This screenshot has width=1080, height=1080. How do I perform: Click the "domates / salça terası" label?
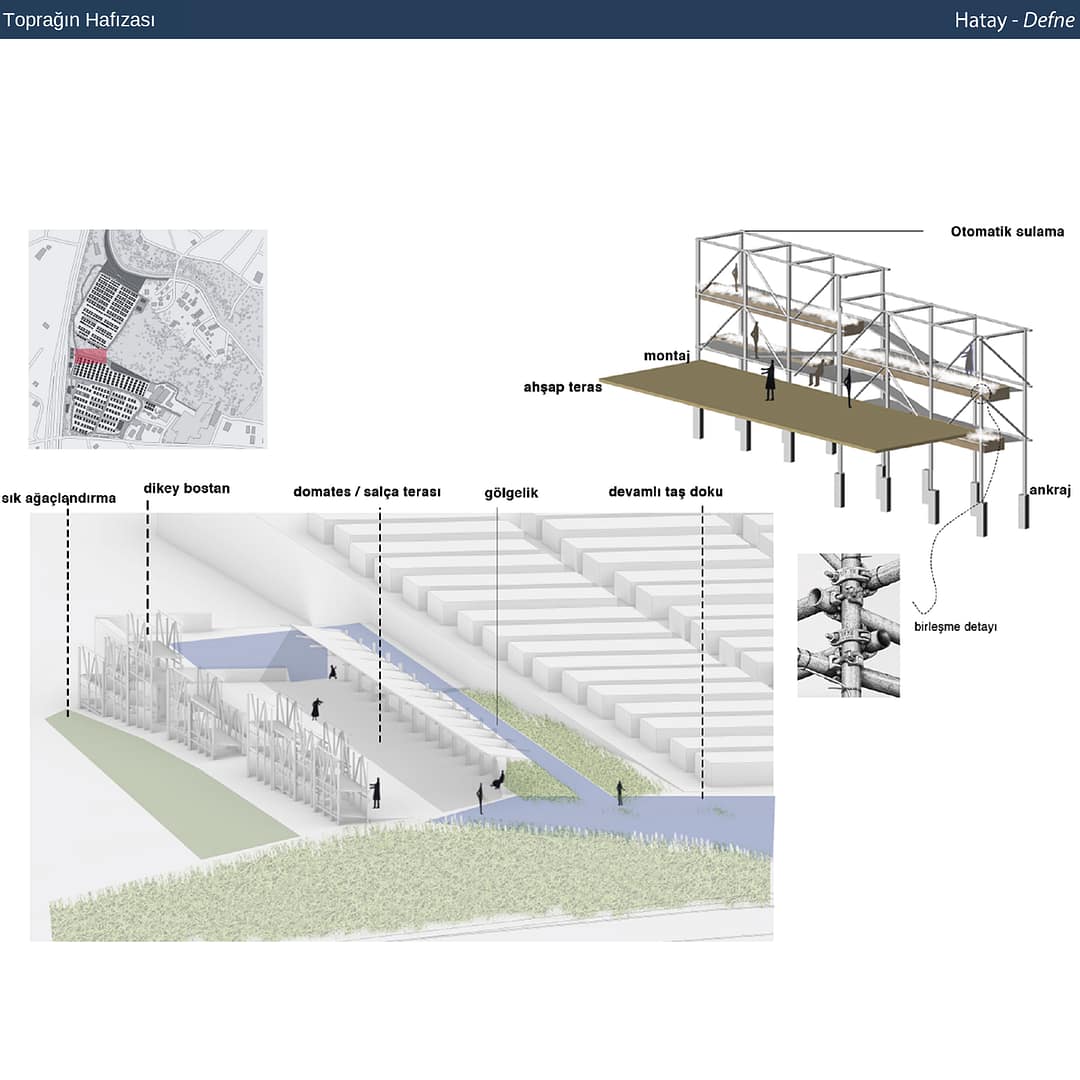[x=367, y=492]
